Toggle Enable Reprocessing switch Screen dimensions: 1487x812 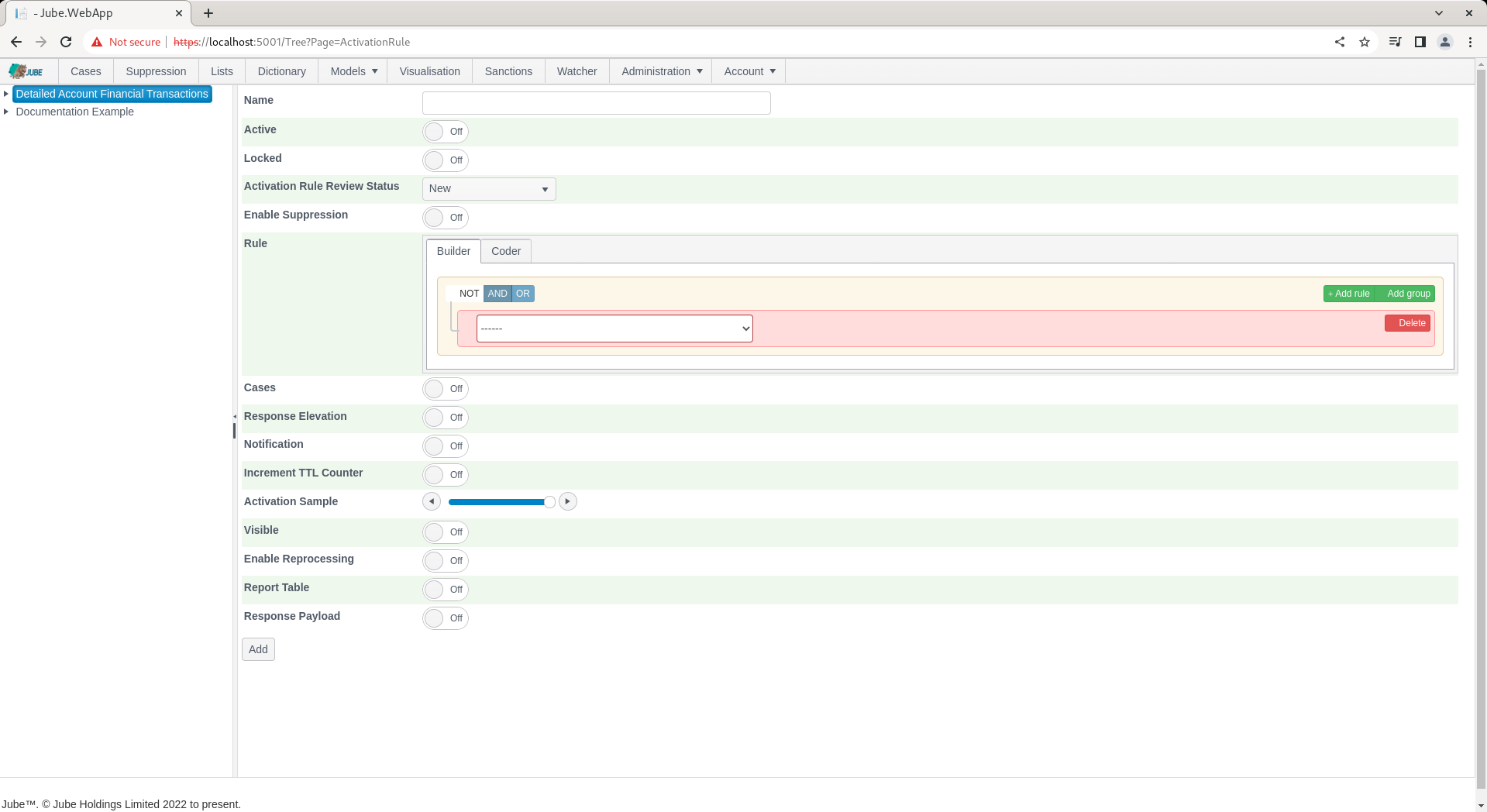tap(446, 561)
